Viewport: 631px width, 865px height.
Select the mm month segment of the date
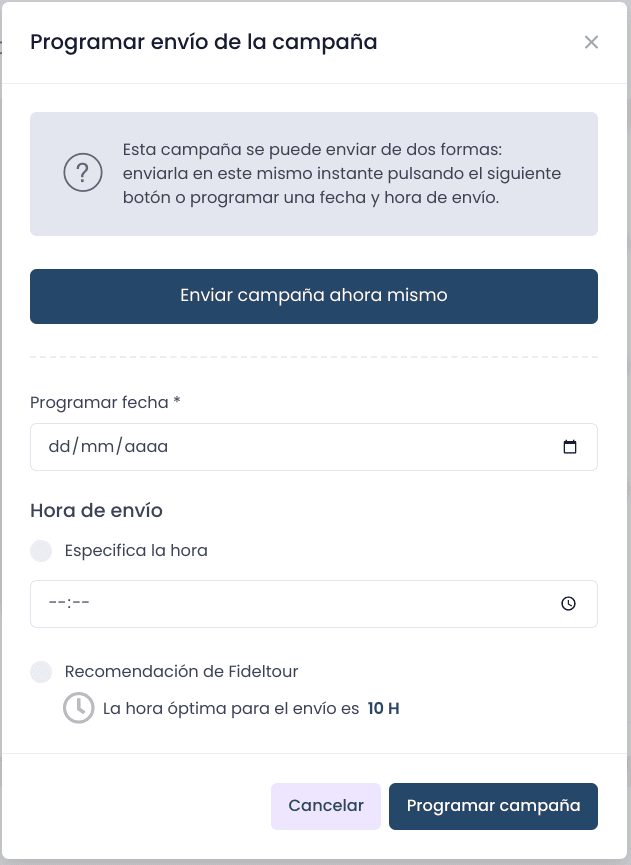97,446
